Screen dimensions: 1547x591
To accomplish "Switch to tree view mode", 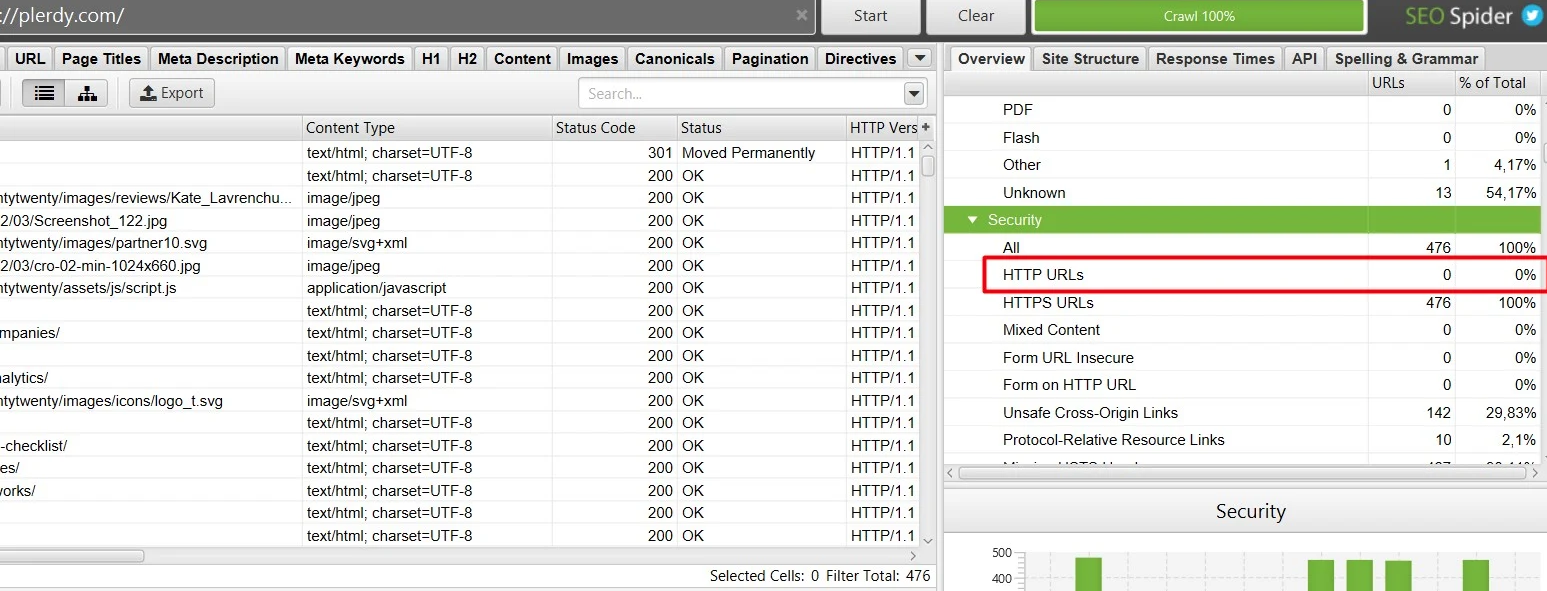I will 87,92.
